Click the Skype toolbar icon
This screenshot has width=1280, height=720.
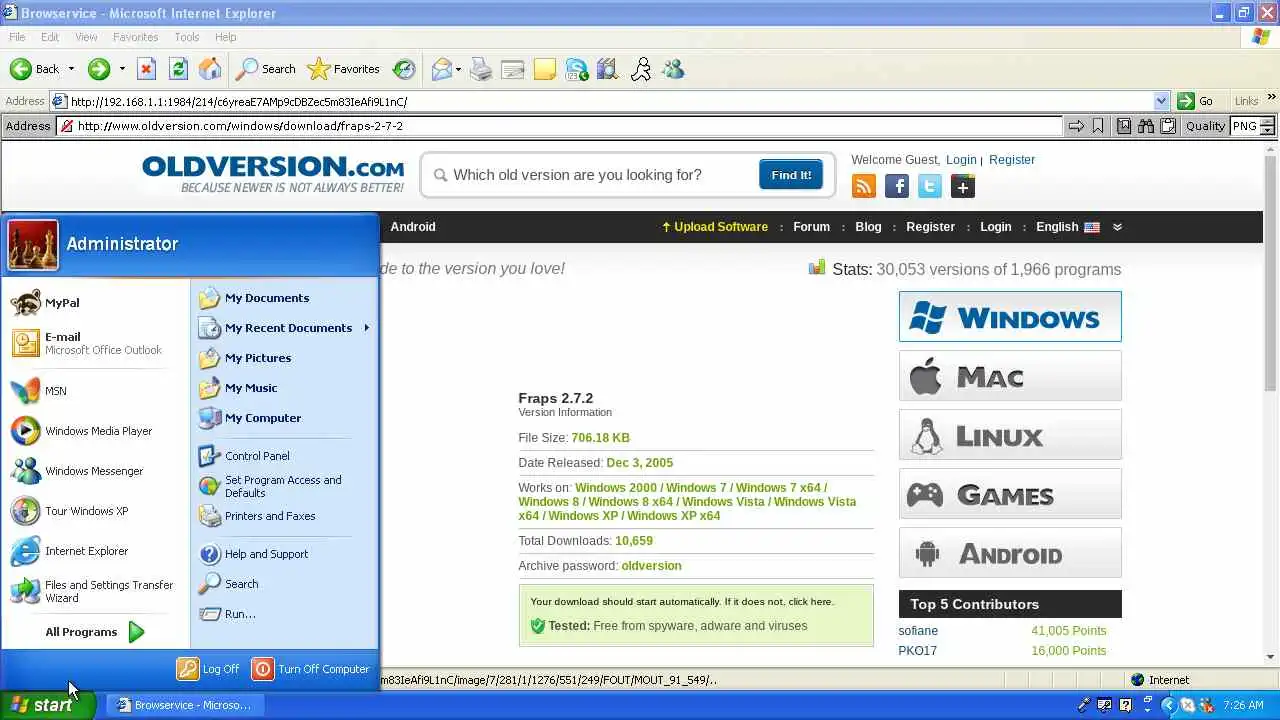coord(577,69)
